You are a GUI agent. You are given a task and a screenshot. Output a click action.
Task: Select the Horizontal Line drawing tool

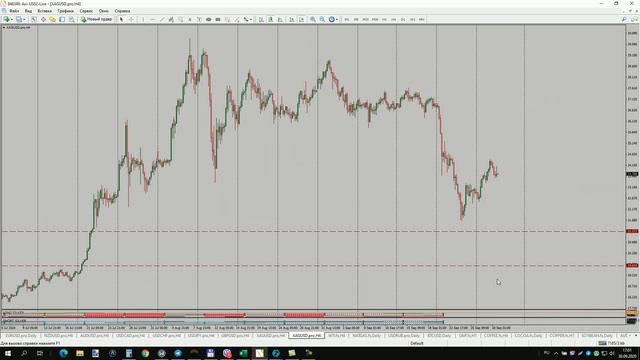[x=153, y=19]
